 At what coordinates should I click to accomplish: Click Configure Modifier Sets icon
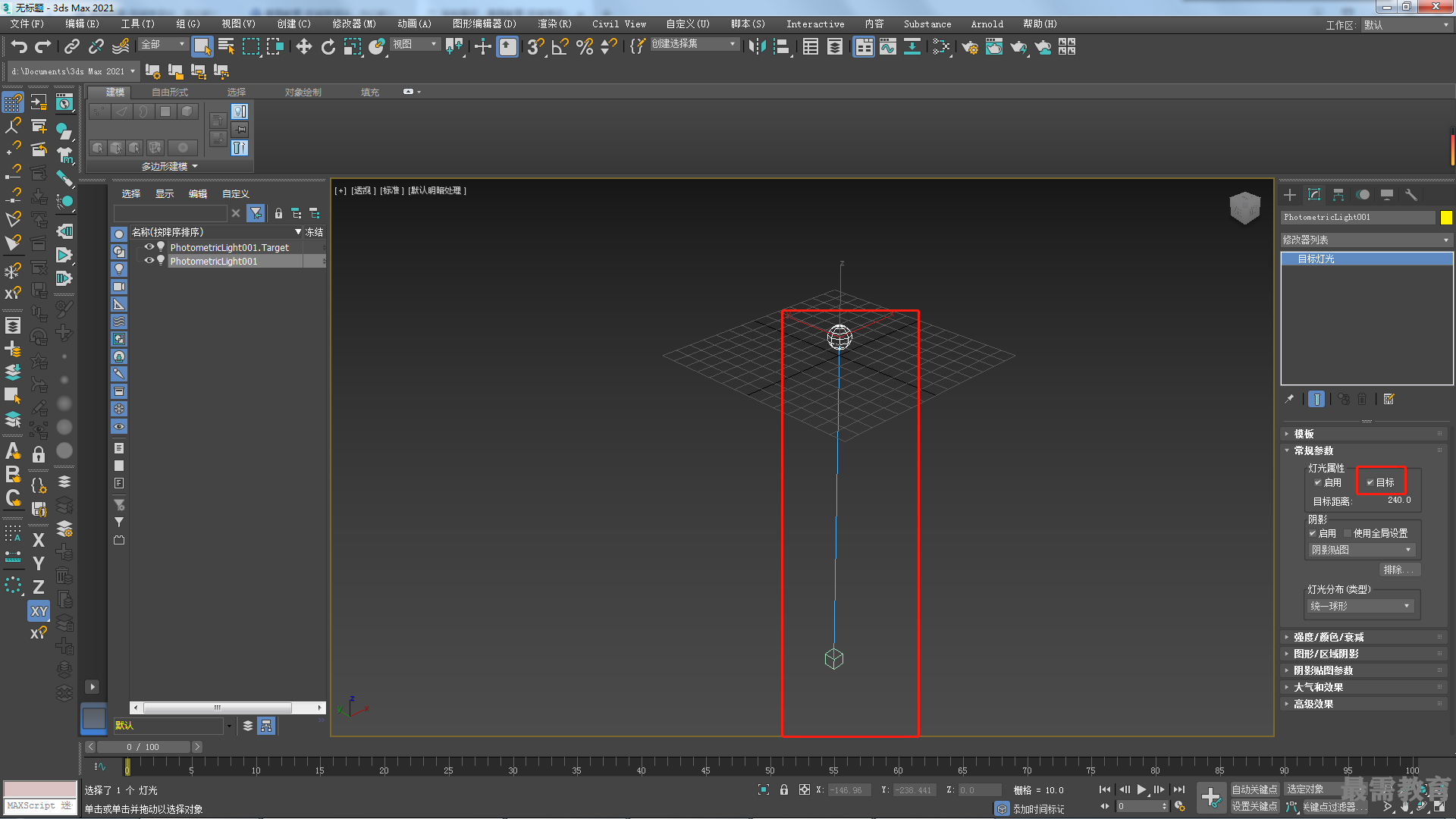click(1389, 399)
